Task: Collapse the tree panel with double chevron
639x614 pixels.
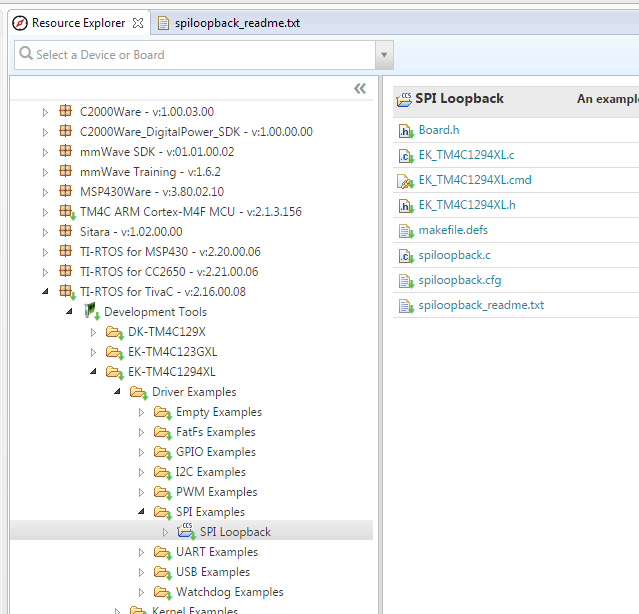Action: tap(360, 88)
